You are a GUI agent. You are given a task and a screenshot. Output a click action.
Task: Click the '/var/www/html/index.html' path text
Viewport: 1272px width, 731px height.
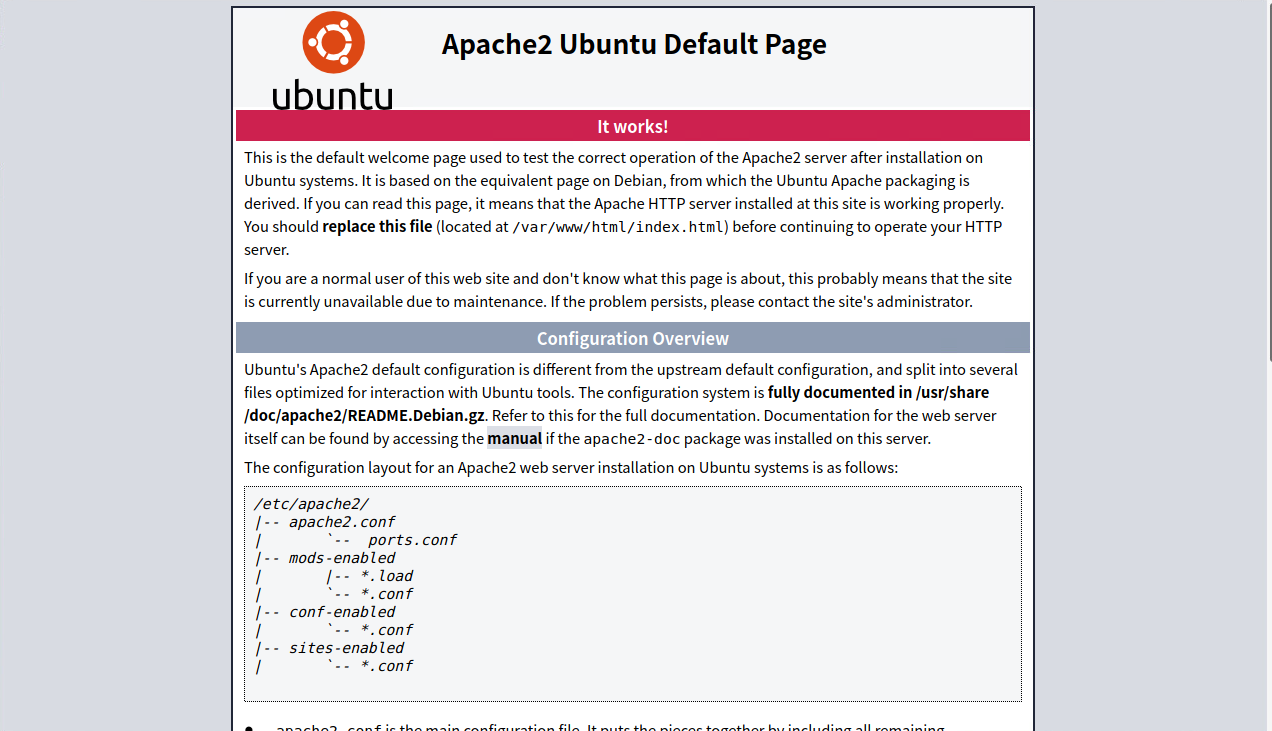click(x=619, y=227)
